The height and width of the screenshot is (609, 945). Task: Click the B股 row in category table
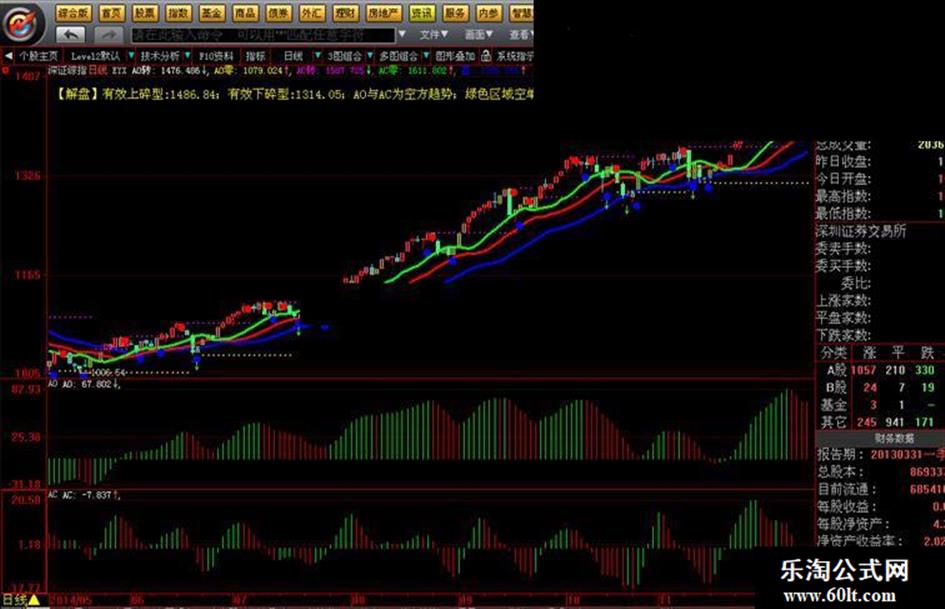pyautogui.click(x=881, y=388)
